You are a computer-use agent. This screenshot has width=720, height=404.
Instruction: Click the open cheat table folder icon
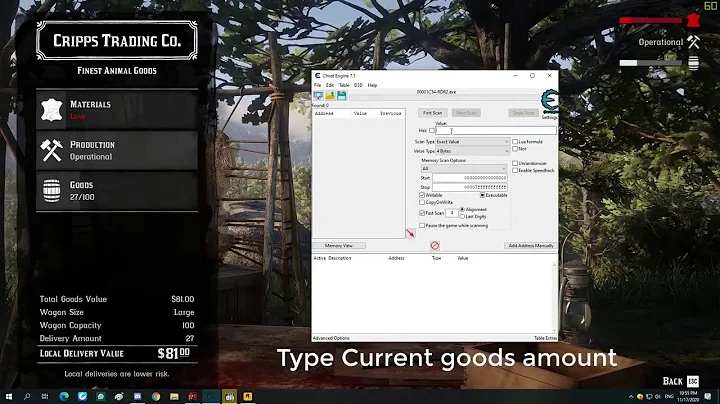click(x=330, y=95)
